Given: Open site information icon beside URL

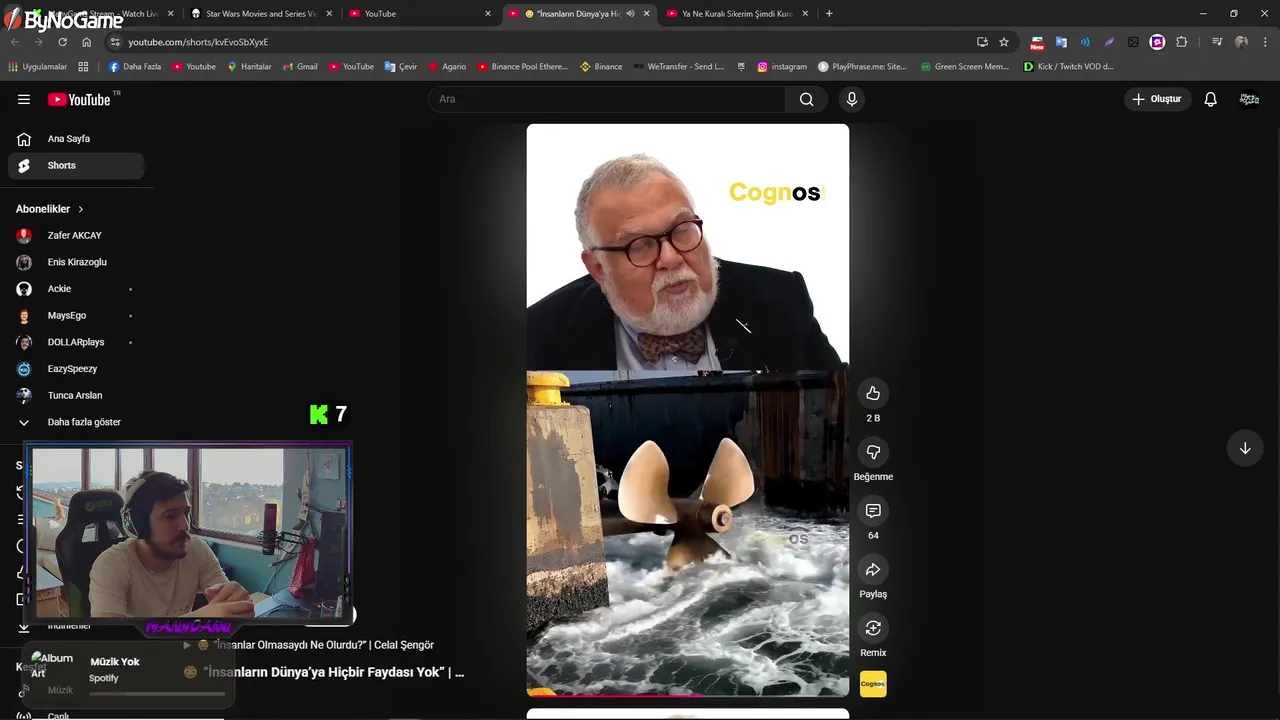Looking at the screenshot, I should coord(115,42).
